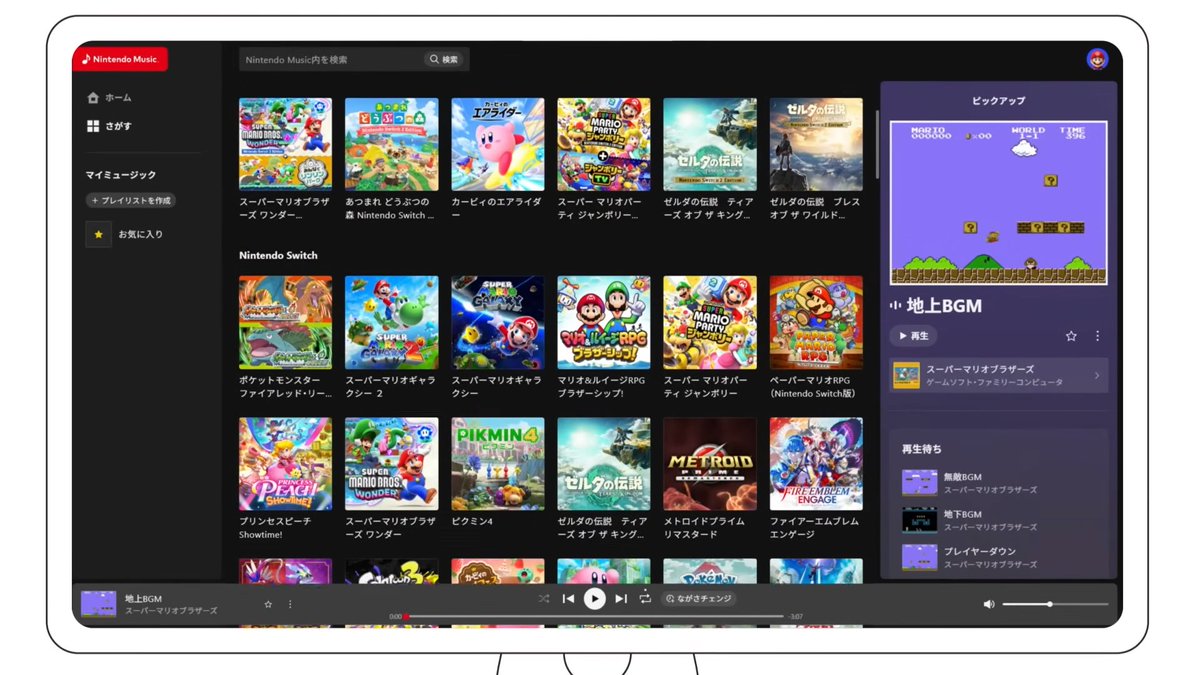Viewport: 1200px width, 675px height.
Task: Open the ピクミン4 album
Action: [498, 473]
